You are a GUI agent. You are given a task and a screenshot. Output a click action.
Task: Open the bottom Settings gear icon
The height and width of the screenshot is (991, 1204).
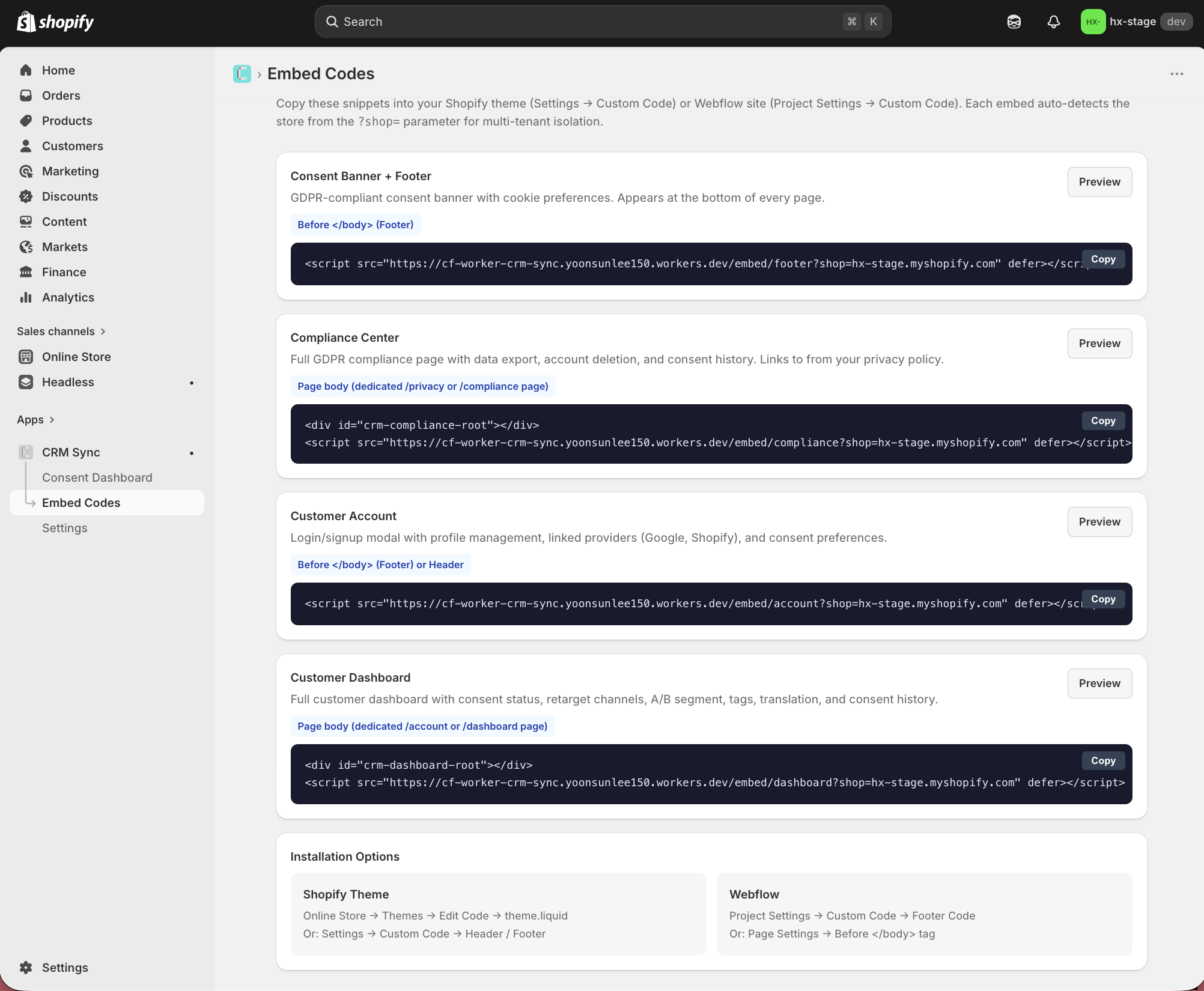click(x=26, y=968)
